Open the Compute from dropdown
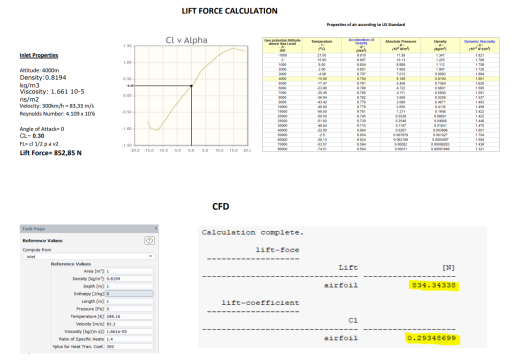 click(89, 256)
